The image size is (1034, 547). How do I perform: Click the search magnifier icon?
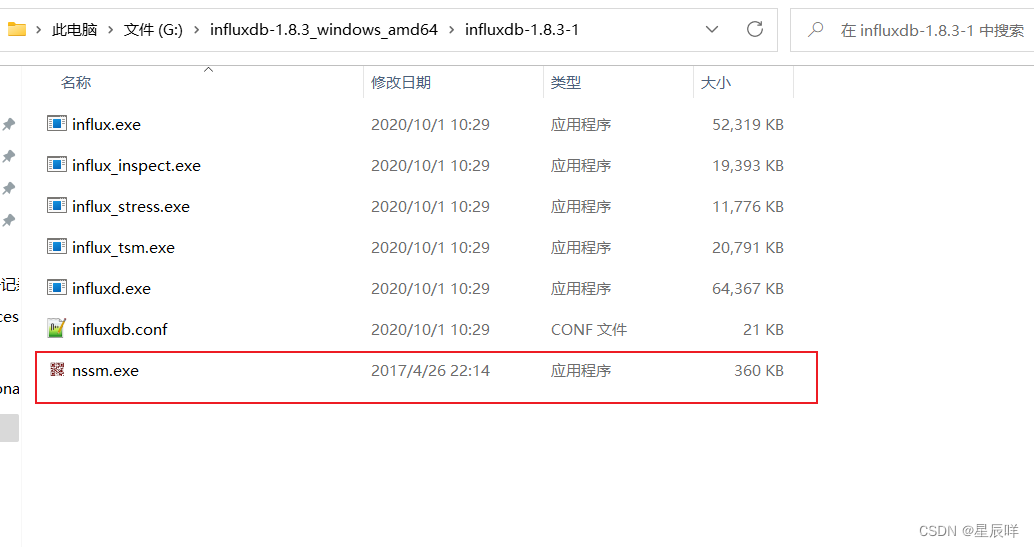click(x=816, y=29)
